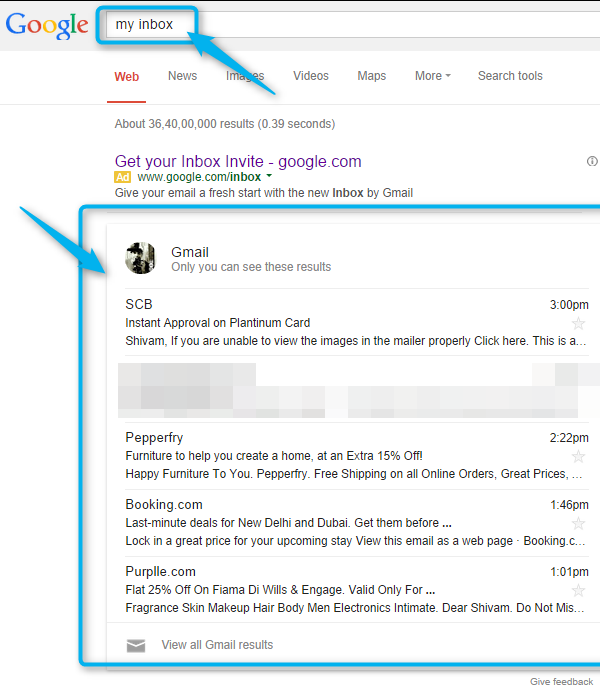
Task: Open the Pepperfry email
Action: pyautogui.click(x=154, y=438)
